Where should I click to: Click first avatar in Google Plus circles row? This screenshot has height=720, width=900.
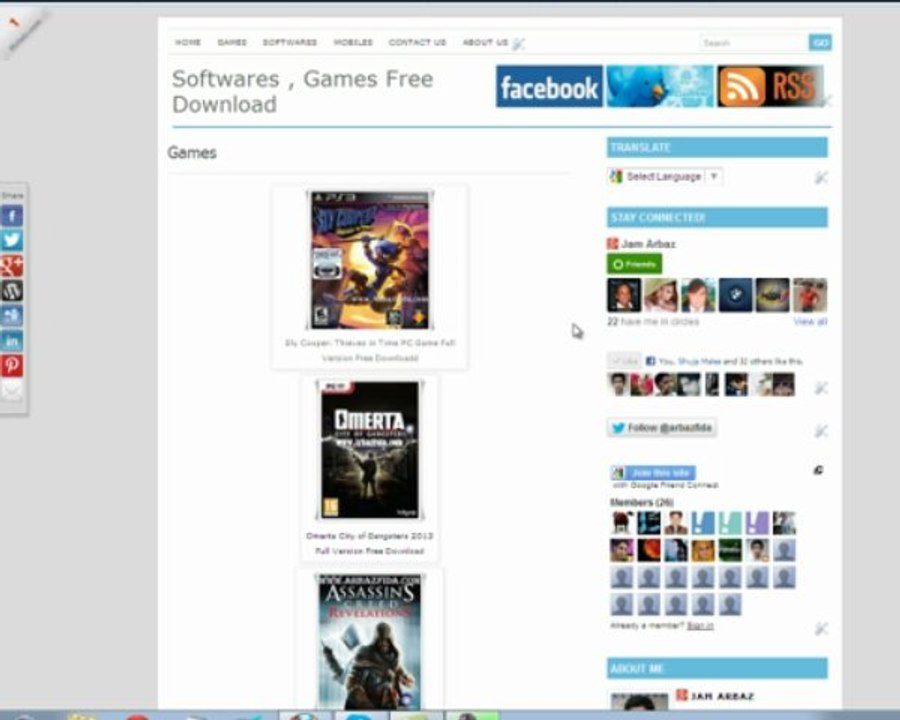(x=623, y=295)
